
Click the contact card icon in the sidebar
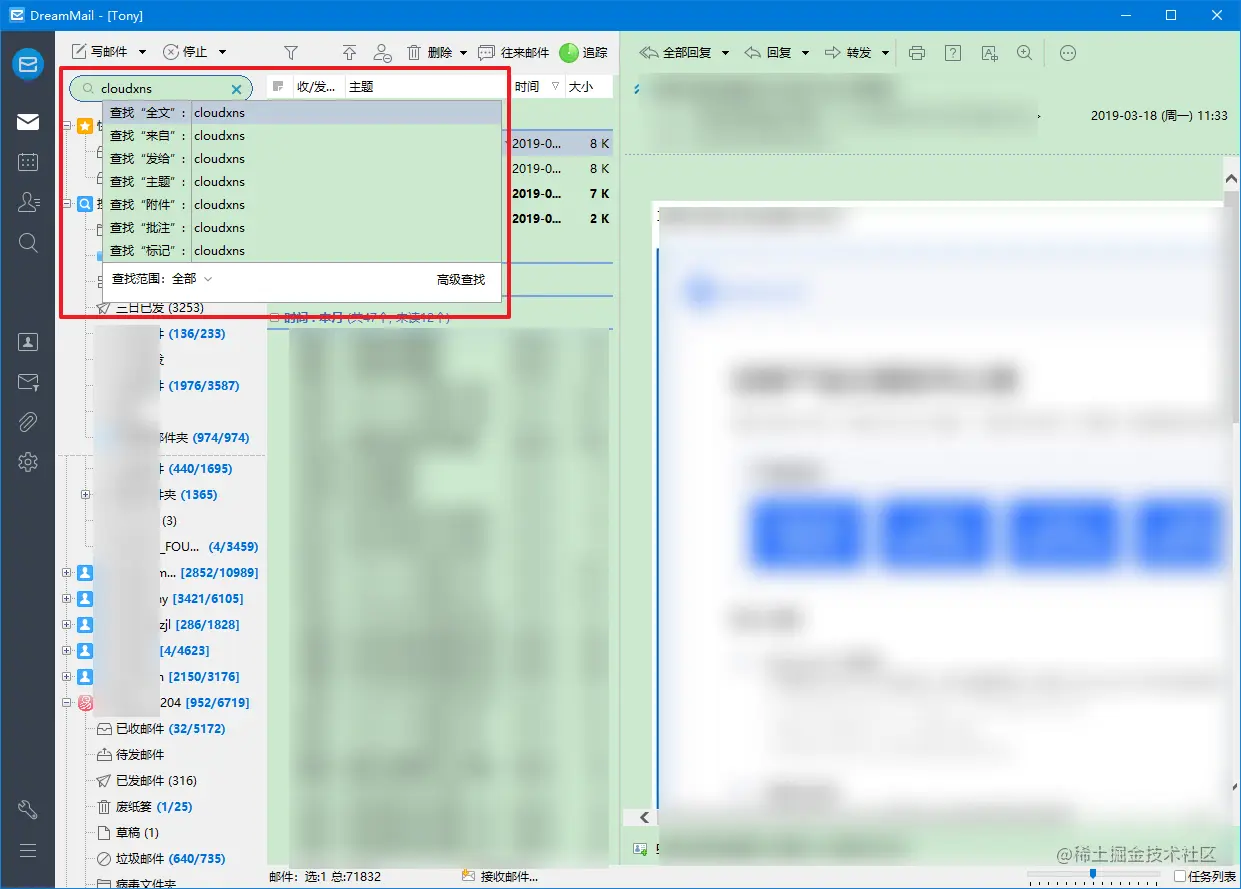28,342
